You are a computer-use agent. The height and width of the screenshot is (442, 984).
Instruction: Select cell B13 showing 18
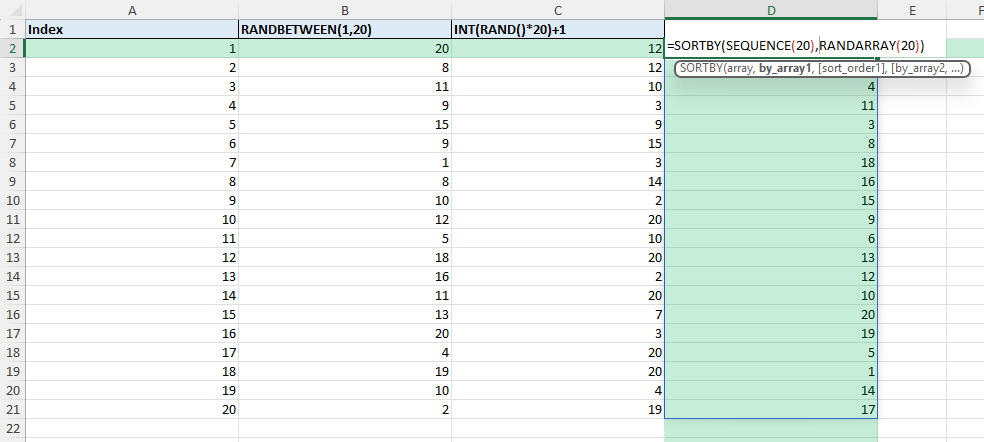coord(345,257)
